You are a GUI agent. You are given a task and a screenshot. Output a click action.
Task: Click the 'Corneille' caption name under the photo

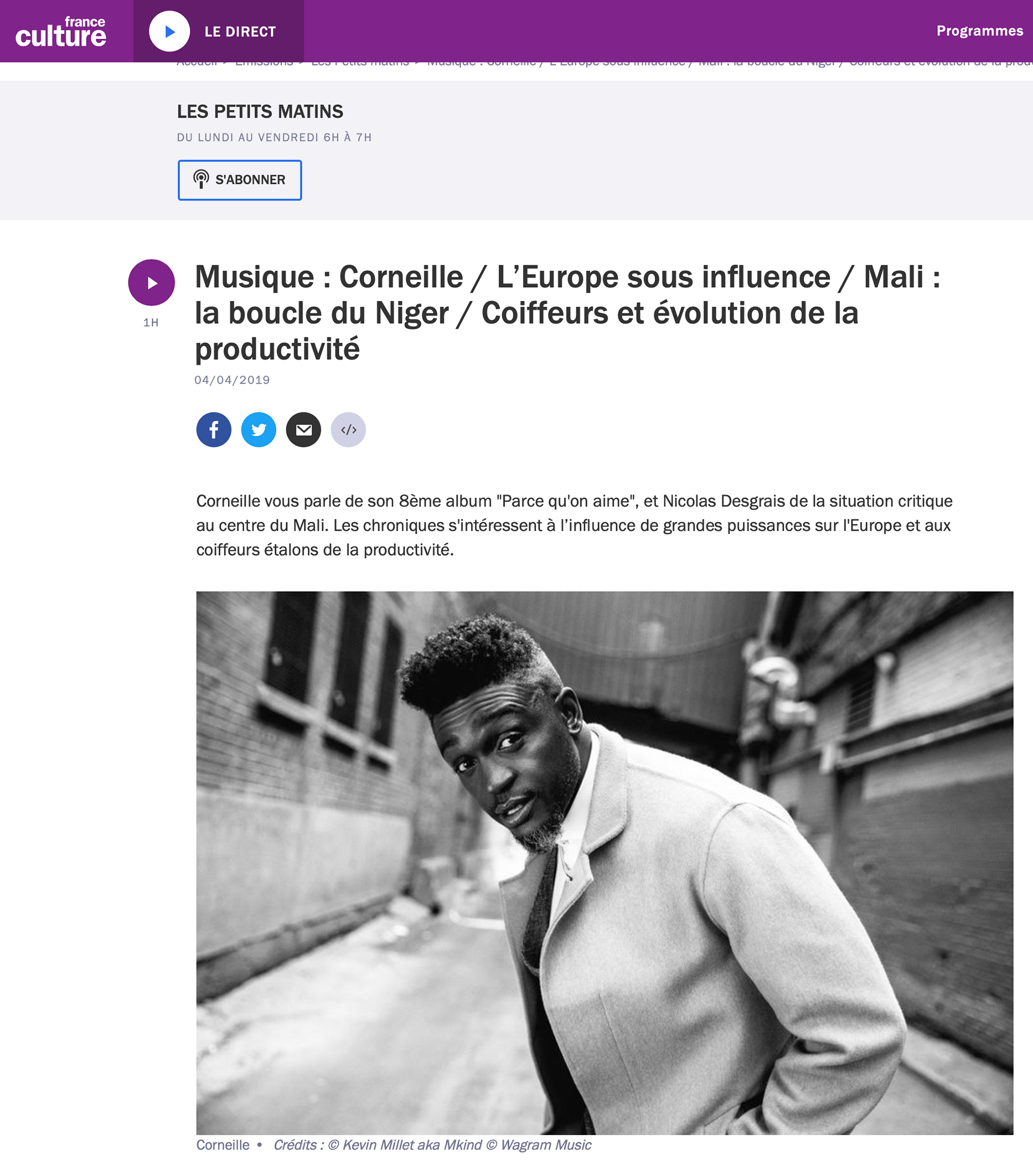pos(223,1145)
